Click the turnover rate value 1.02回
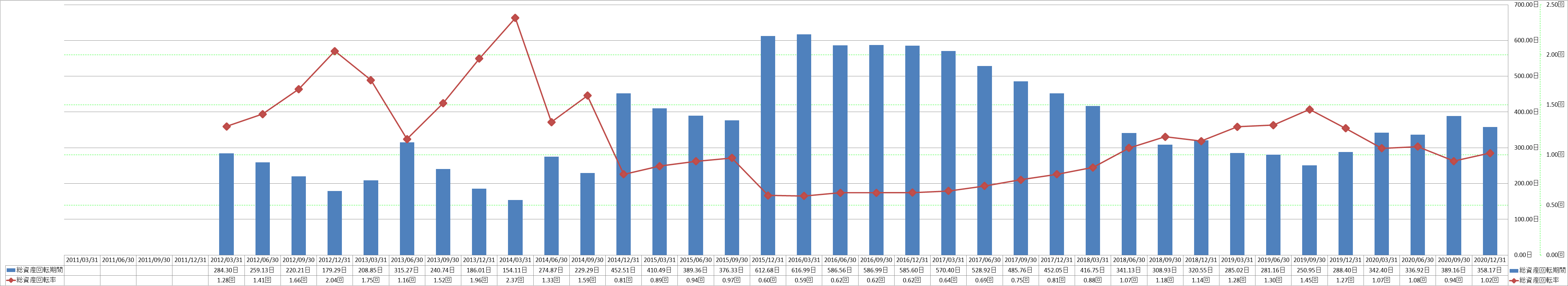This screenshot has width=1568, height=286. tap(1490, 281)
